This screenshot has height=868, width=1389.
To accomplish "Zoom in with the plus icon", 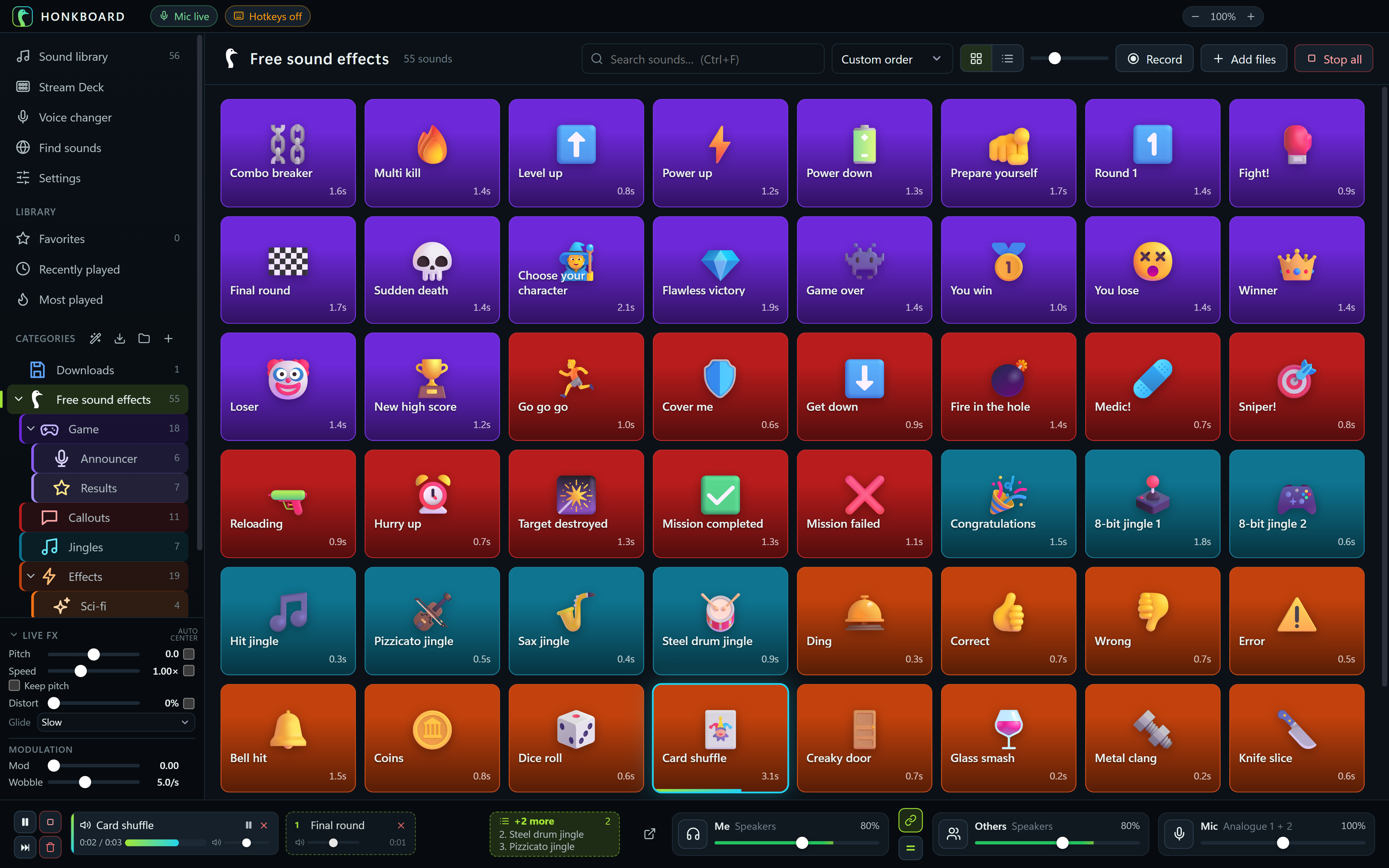I will [x=1251, y=17].
